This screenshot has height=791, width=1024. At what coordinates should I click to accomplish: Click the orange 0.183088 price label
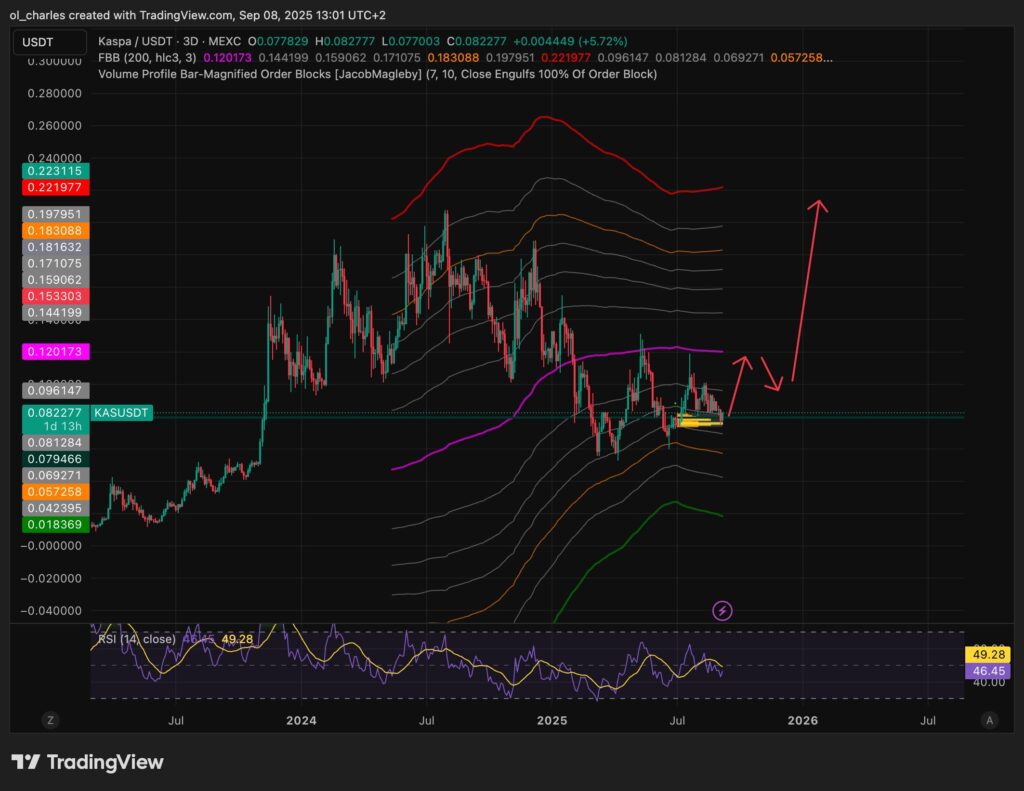click(x=55, y=230)
